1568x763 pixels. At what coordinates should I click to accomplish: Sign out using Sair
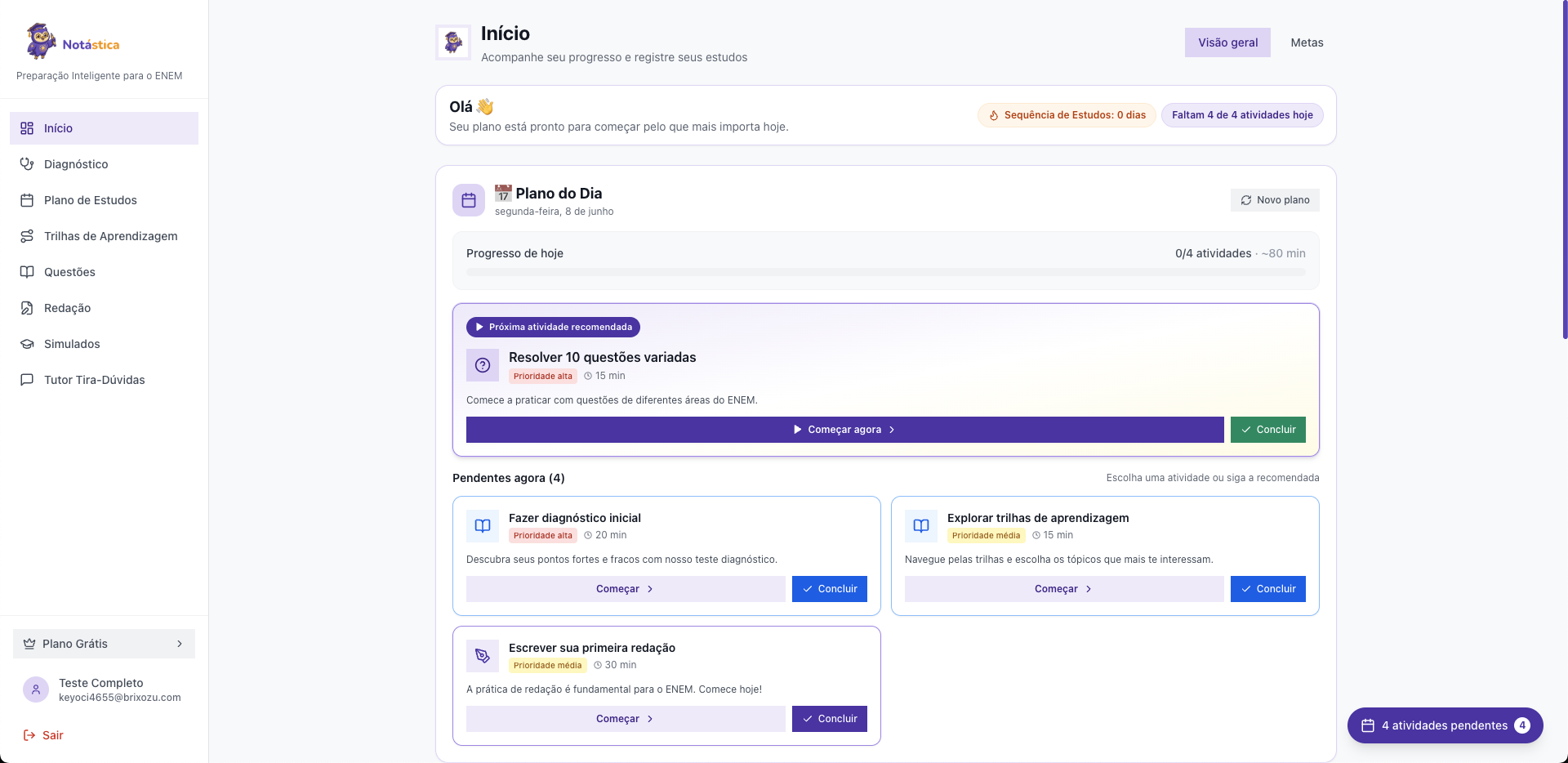coord(42,735)
